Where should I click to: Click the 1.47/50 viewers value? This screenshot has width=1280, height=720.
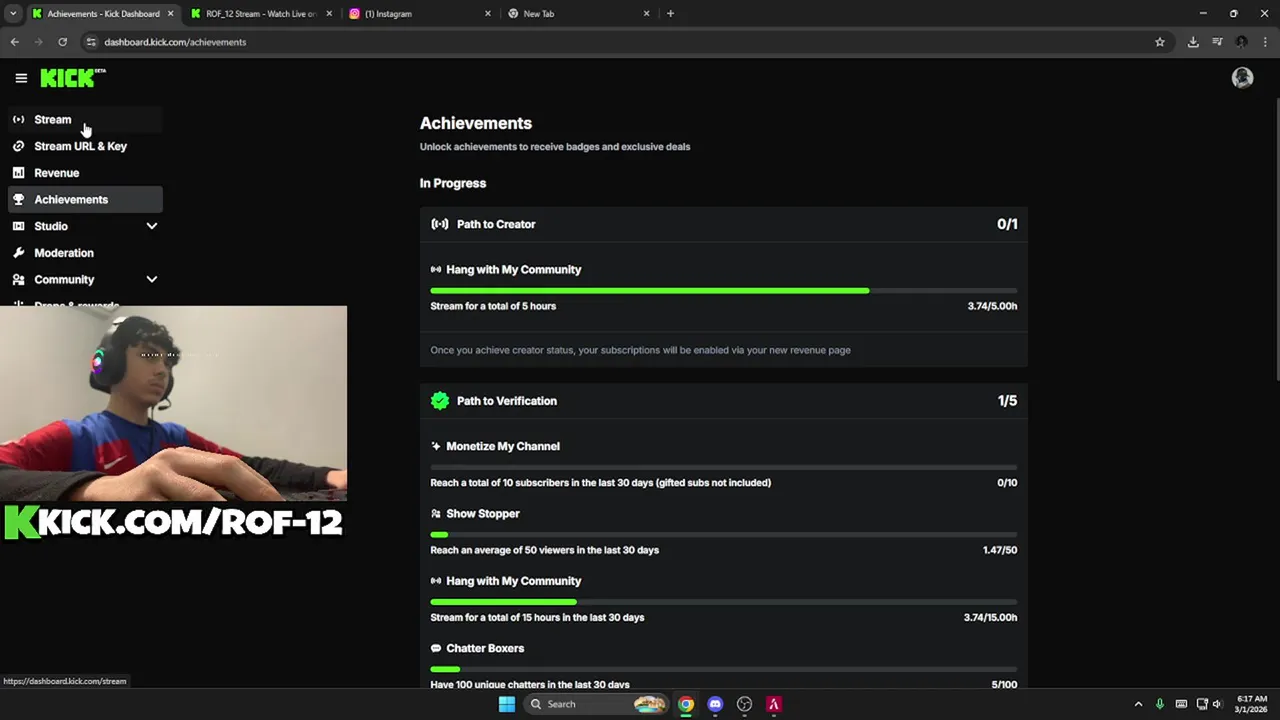(x=1000, y=550)
